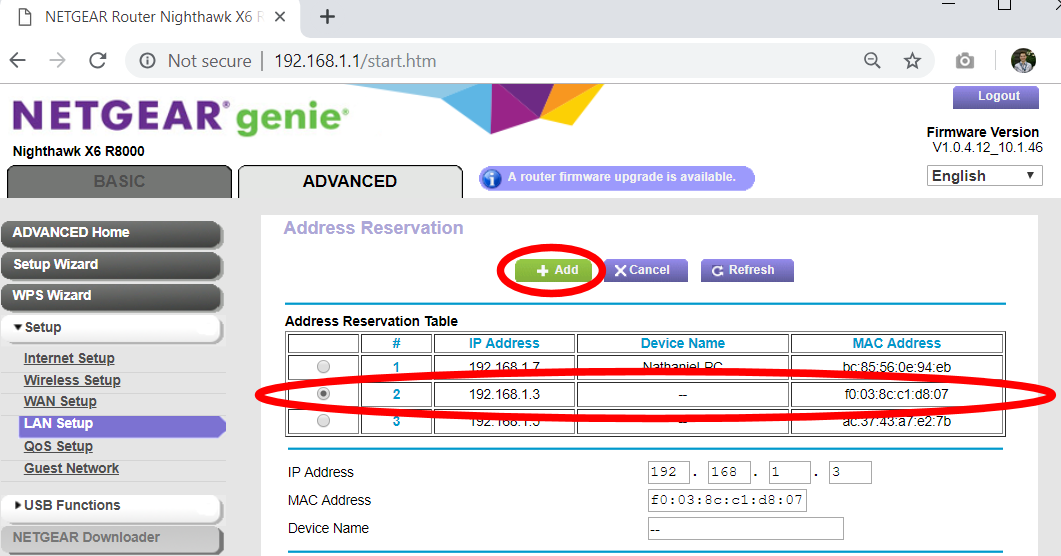Select reservation row 3 radio button
Viewport: 1061px width, 556px height.
coord(323,421)
